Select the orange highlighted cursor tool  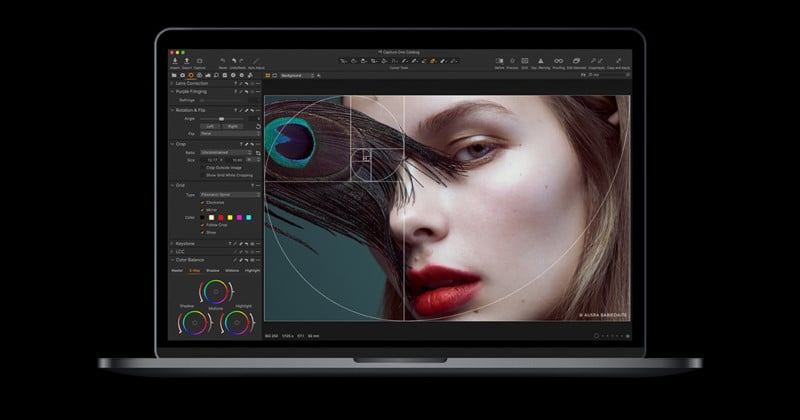433,61
